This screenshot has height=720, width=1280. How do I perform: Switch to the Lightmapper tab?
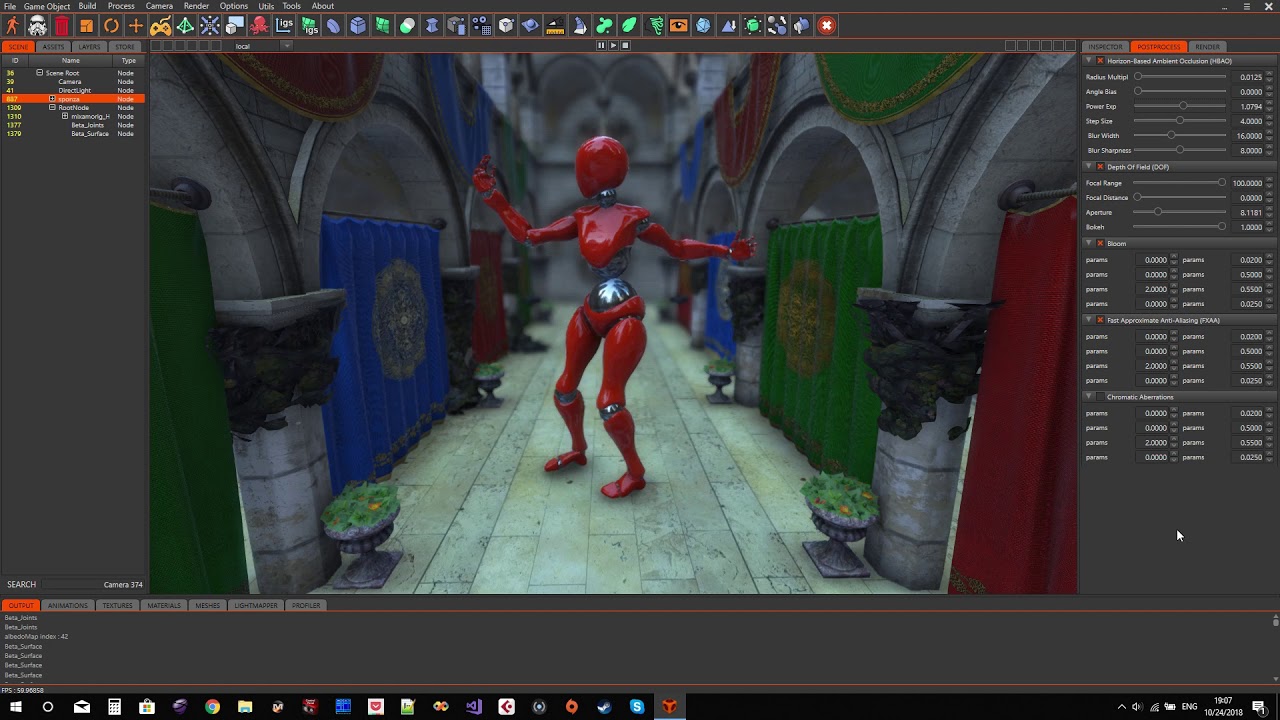pos(256,605)
